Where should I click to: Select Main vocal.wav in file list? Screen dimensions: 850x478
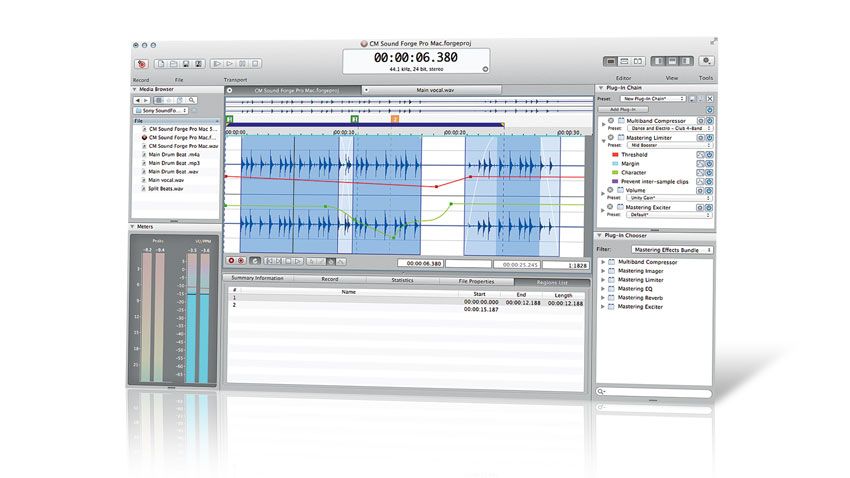166,180
